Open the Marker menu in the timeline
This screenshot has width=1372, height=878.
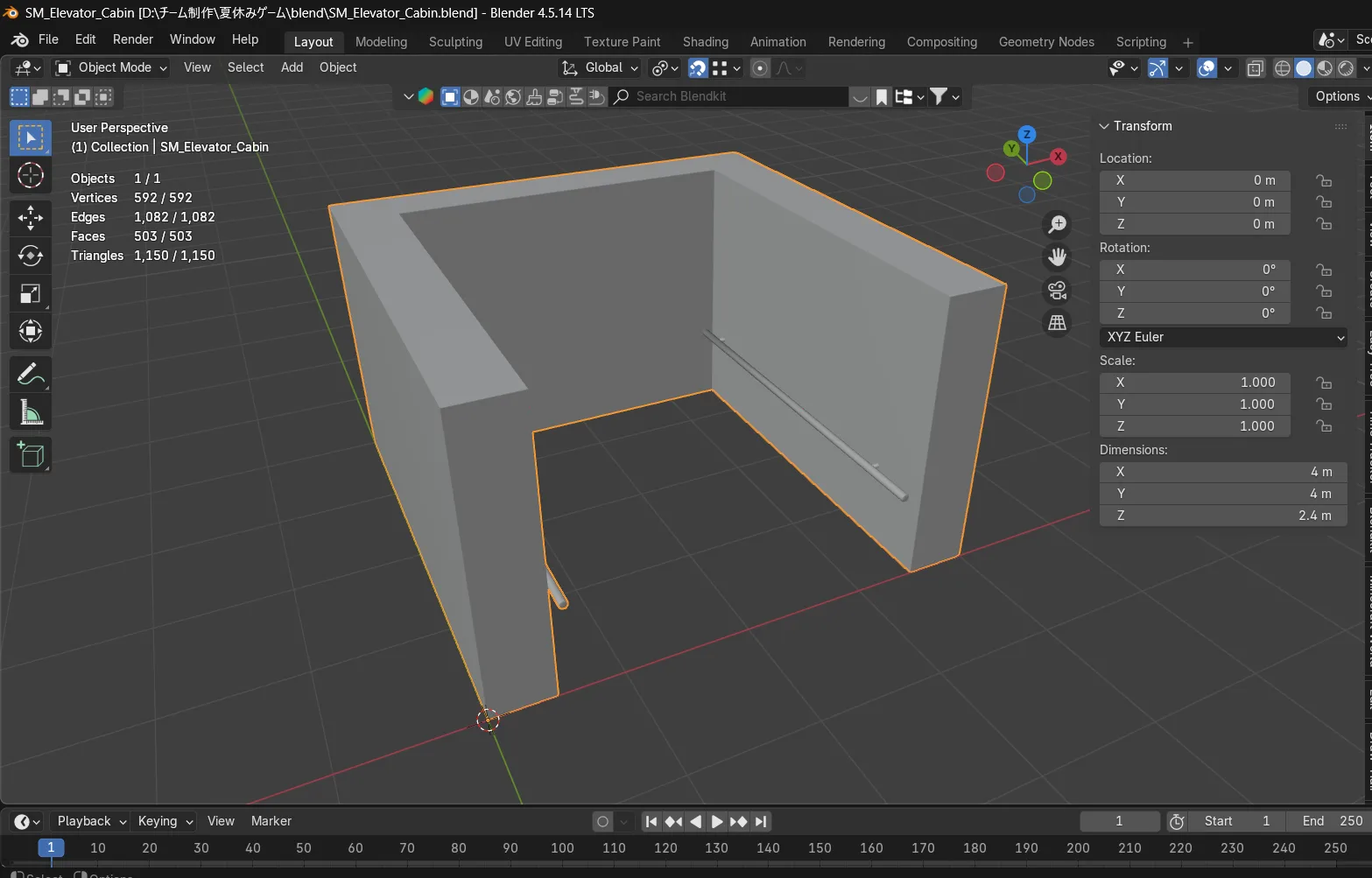click(x=271, y=821)
